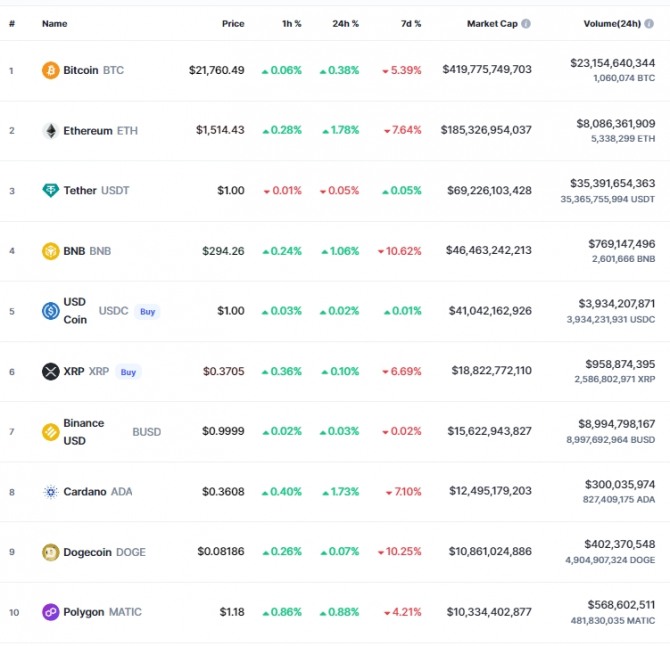The height and width of the screenshot is (646, 670).
Task: Click the BNB yellow logo icon
Action: tap(50, 251)
